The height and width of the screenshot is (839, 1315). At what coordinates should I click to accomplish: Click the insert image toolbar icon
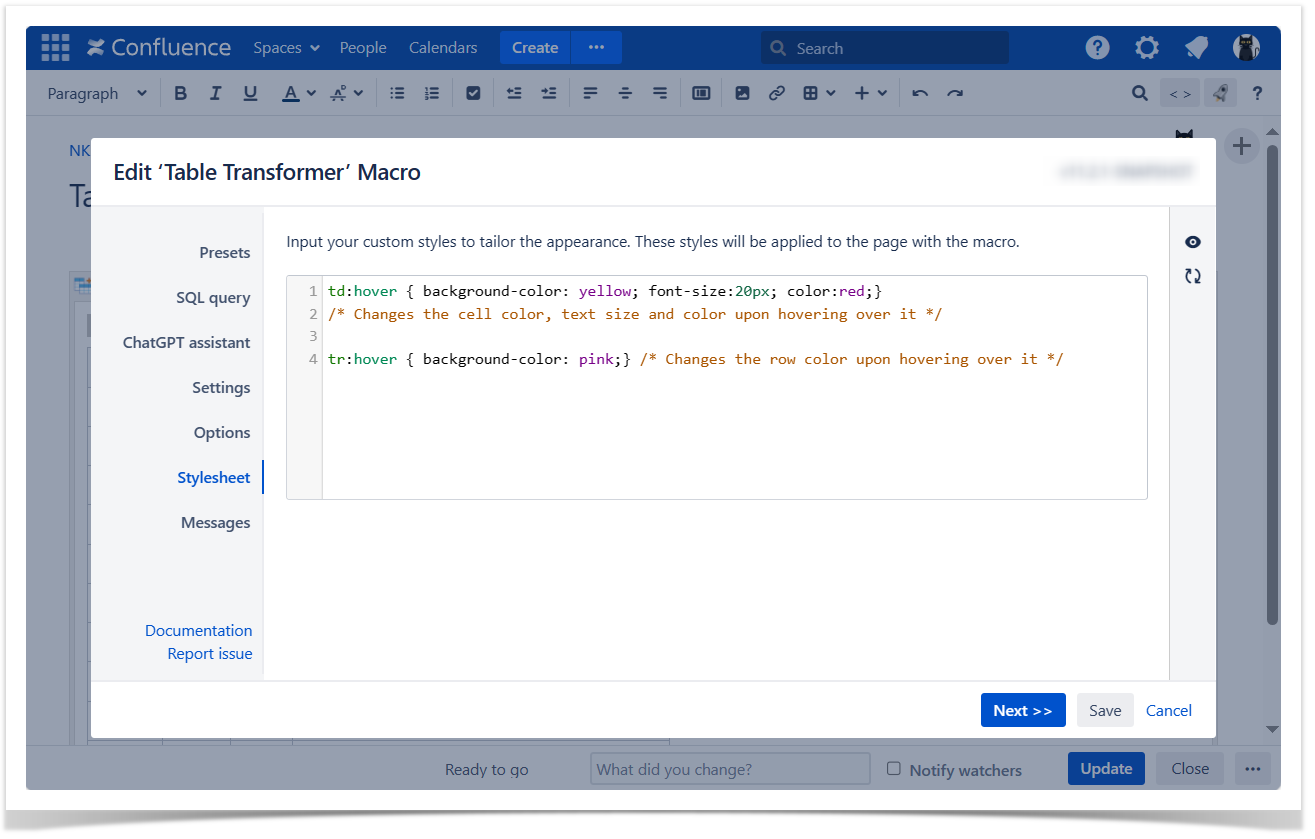pyautogui.click(x=742, y=93)
